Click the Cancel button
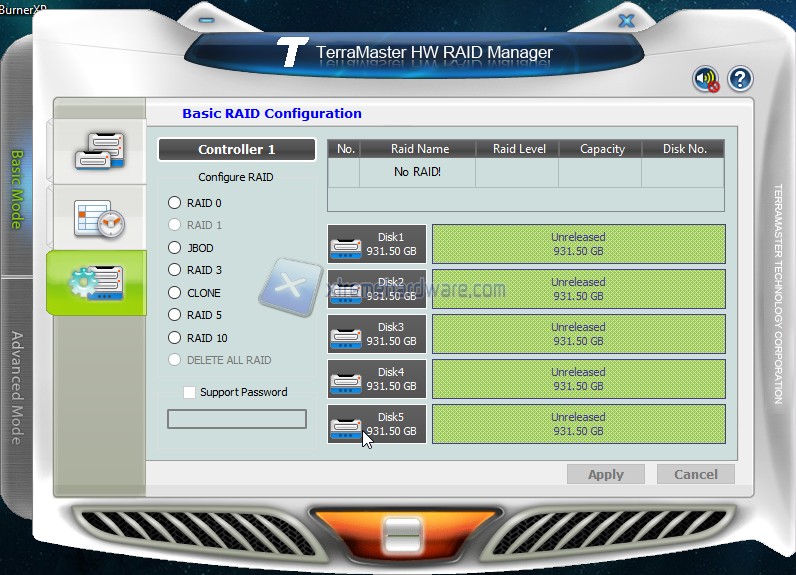The image size is (796, 575). pyautogui.click(x=695, y=474)
